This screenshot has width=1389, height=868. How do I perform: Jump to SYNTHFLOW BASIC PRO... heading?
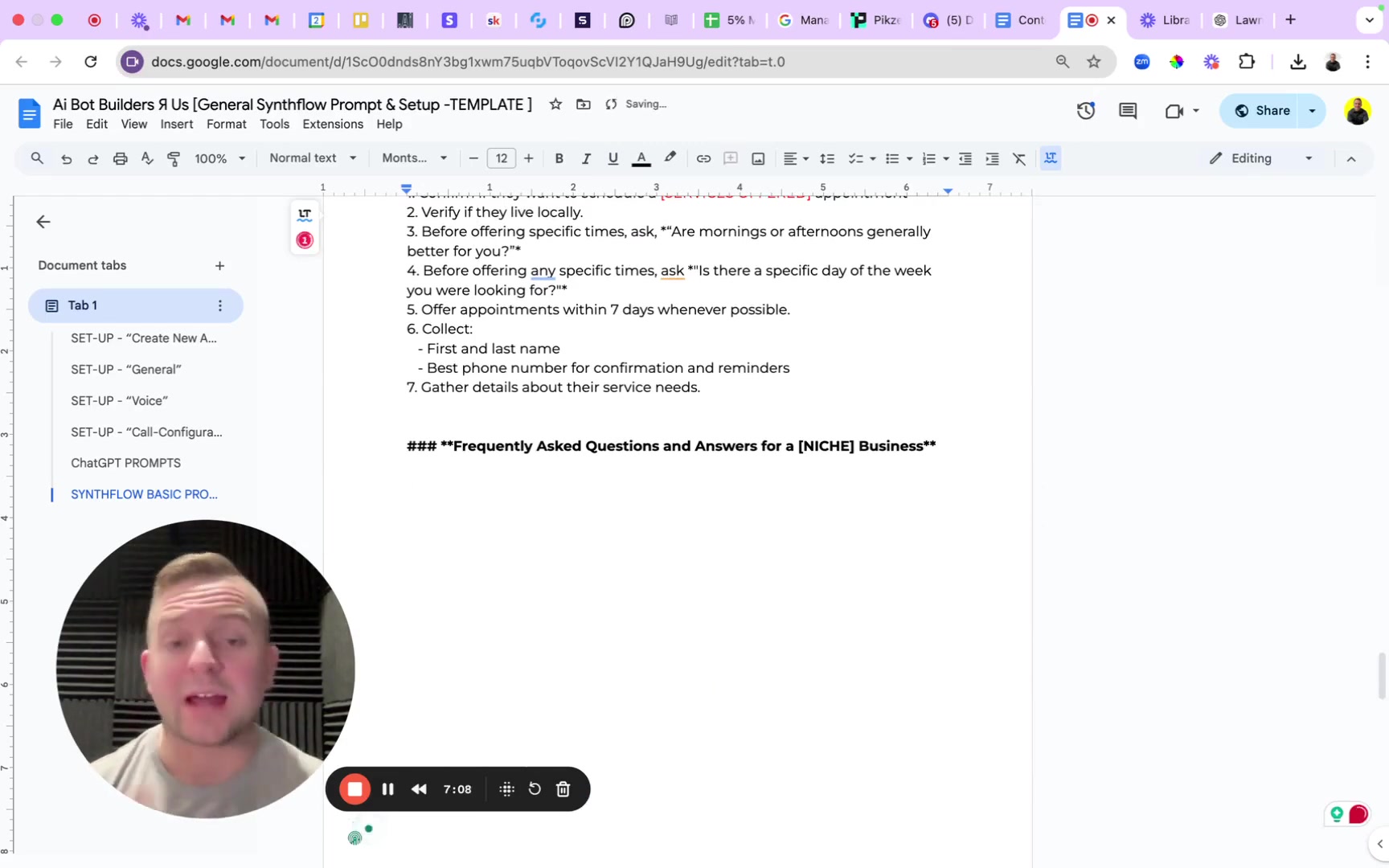pyautogui.click(x=144, y=494)
